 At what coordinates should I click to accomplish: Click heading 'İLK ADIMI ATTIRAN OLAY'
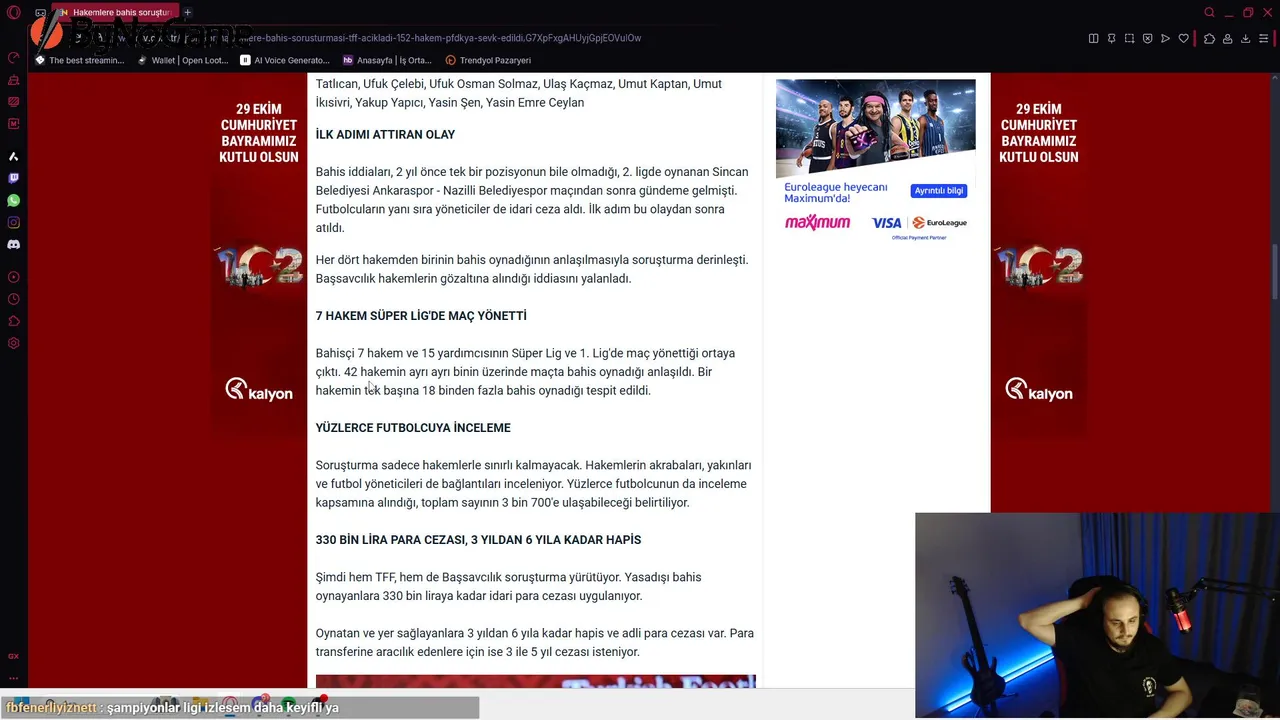tap(385, 134)
